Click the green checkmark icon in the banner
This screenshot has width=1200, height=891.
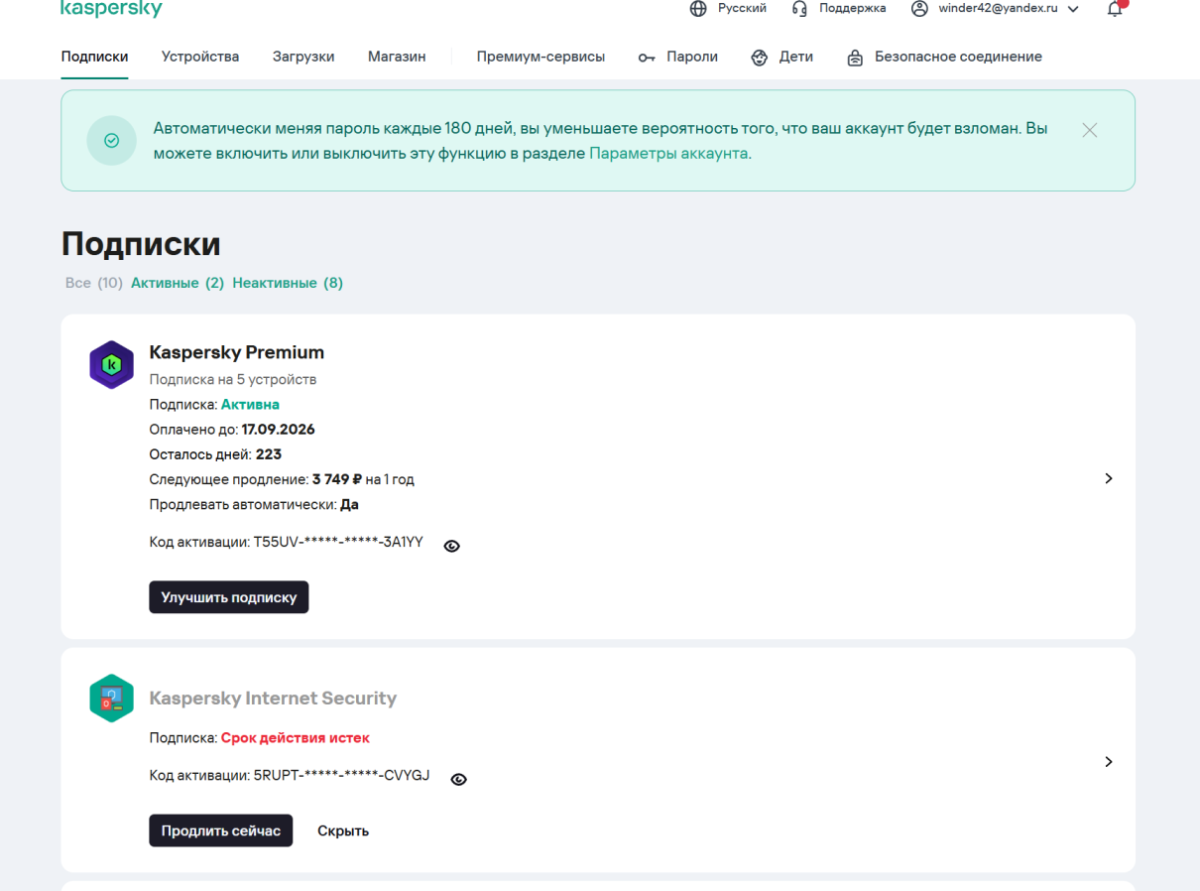(x=112, y=141)
